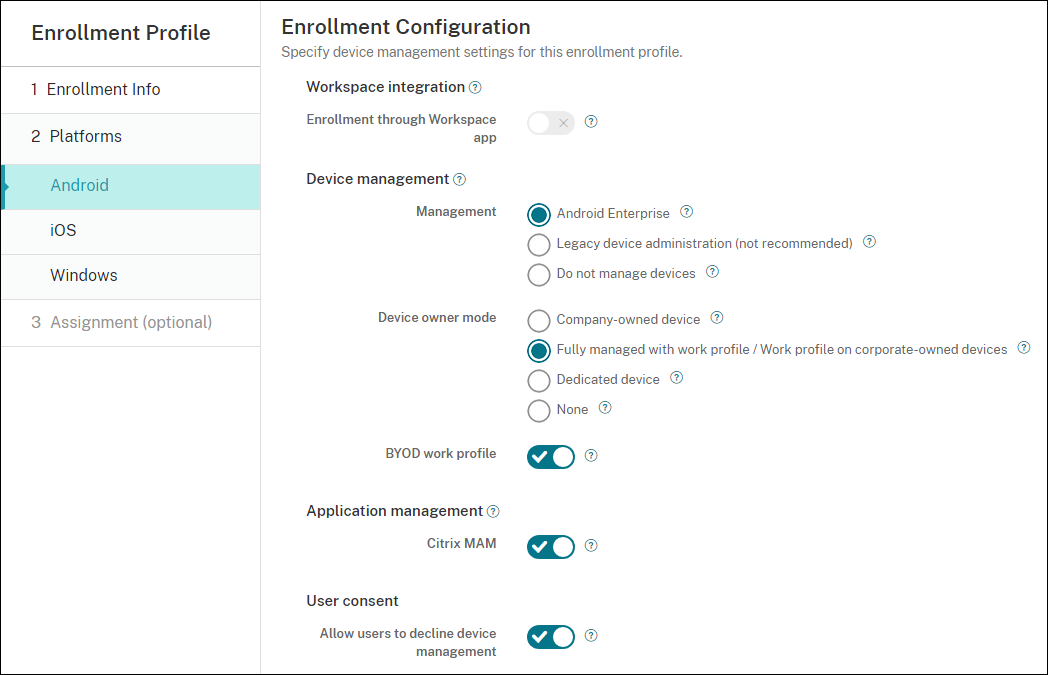Open help tooltip for Dedicated device
Screen dimensions: 1048x675
(x=677, y=378)
